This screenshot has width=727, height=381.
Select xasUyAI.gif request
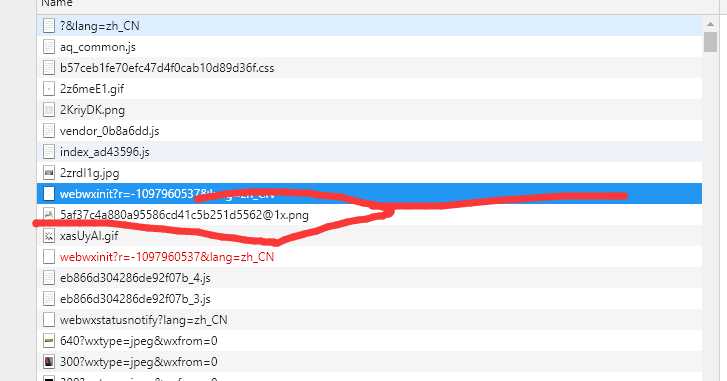(x=369, y=236)
